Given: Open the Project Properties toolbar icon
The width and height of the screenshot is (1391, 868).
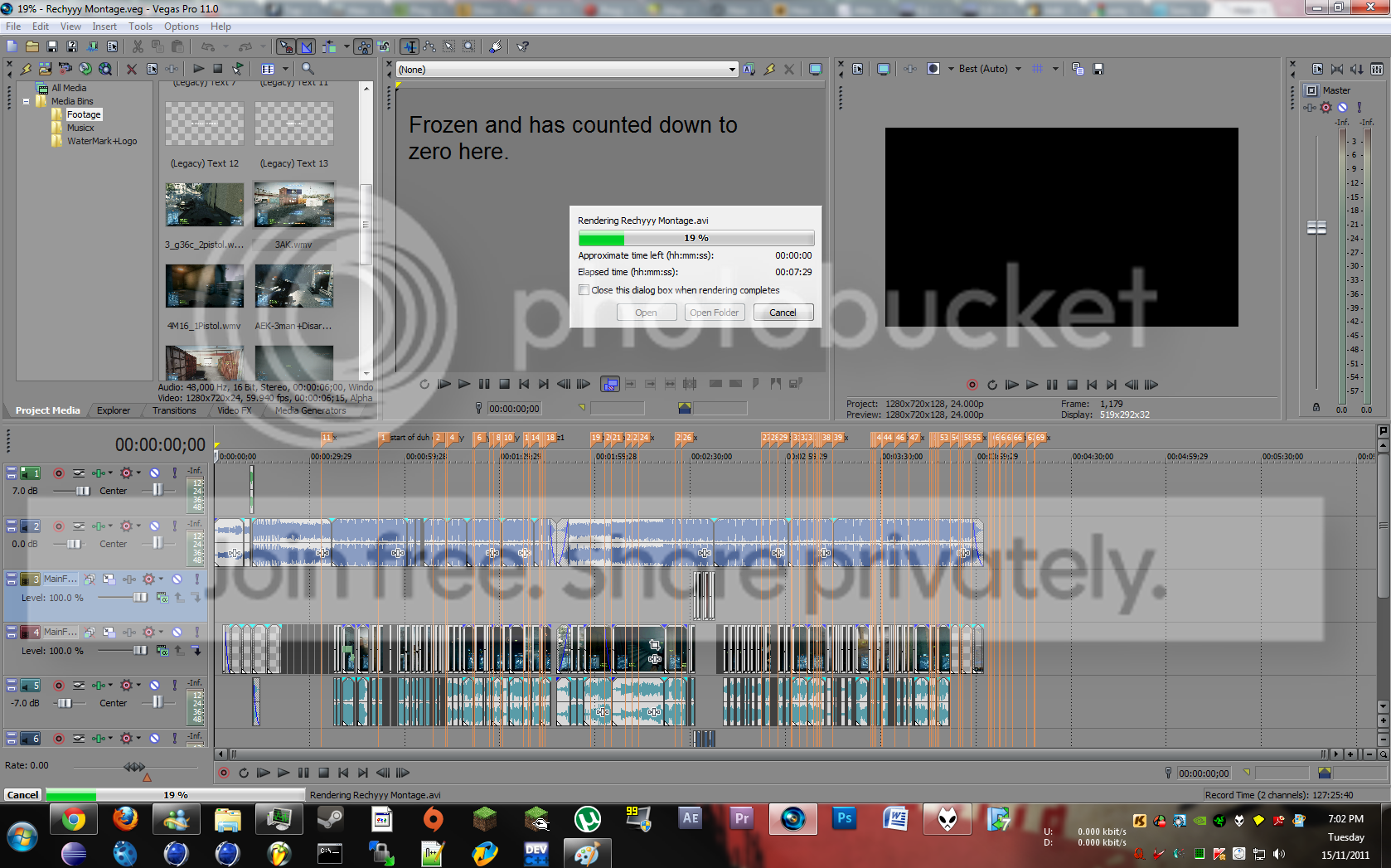Looking at the screenshot, I should (112, 46).
